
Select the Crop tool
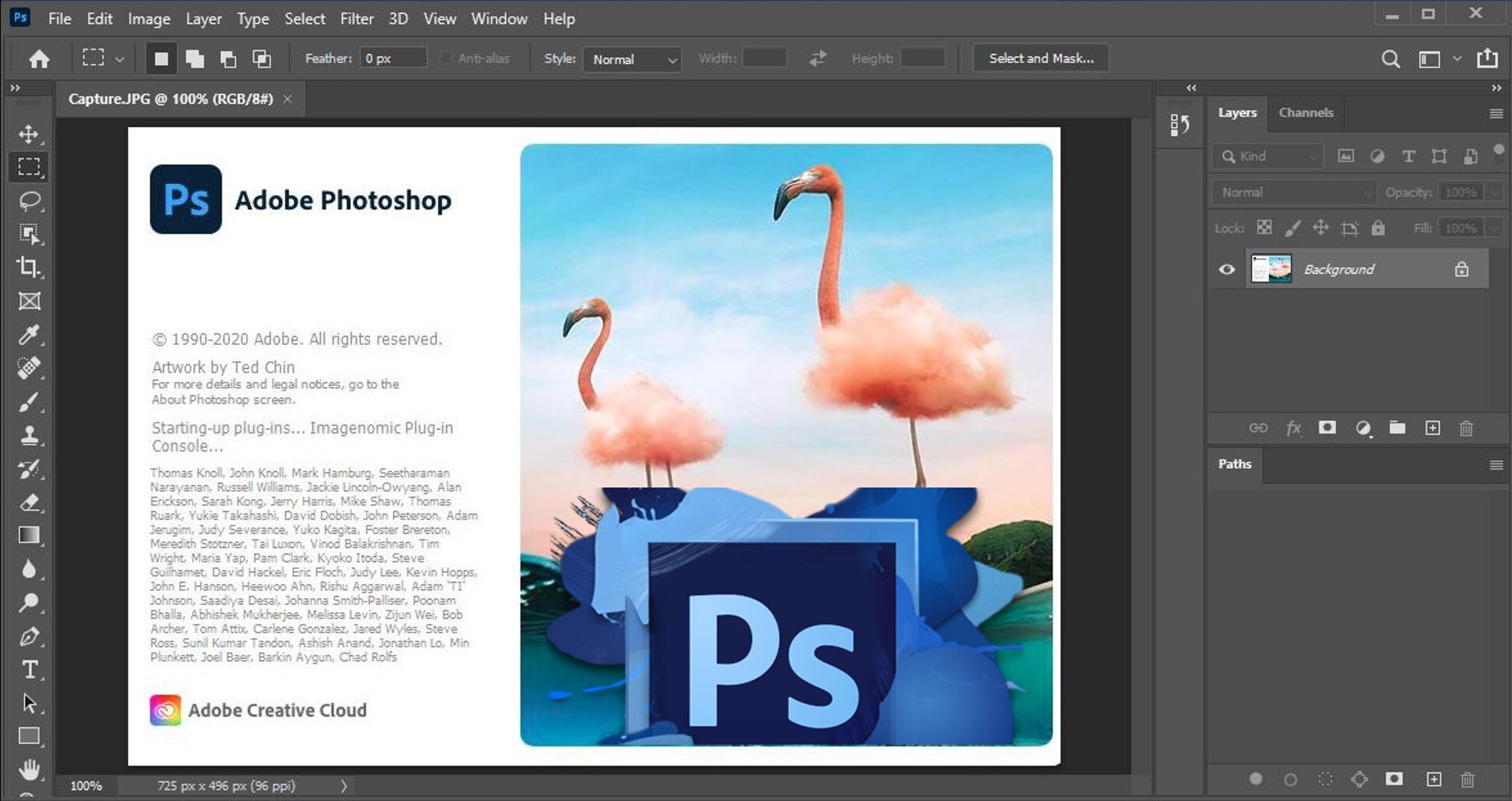(x=29, y=267)
